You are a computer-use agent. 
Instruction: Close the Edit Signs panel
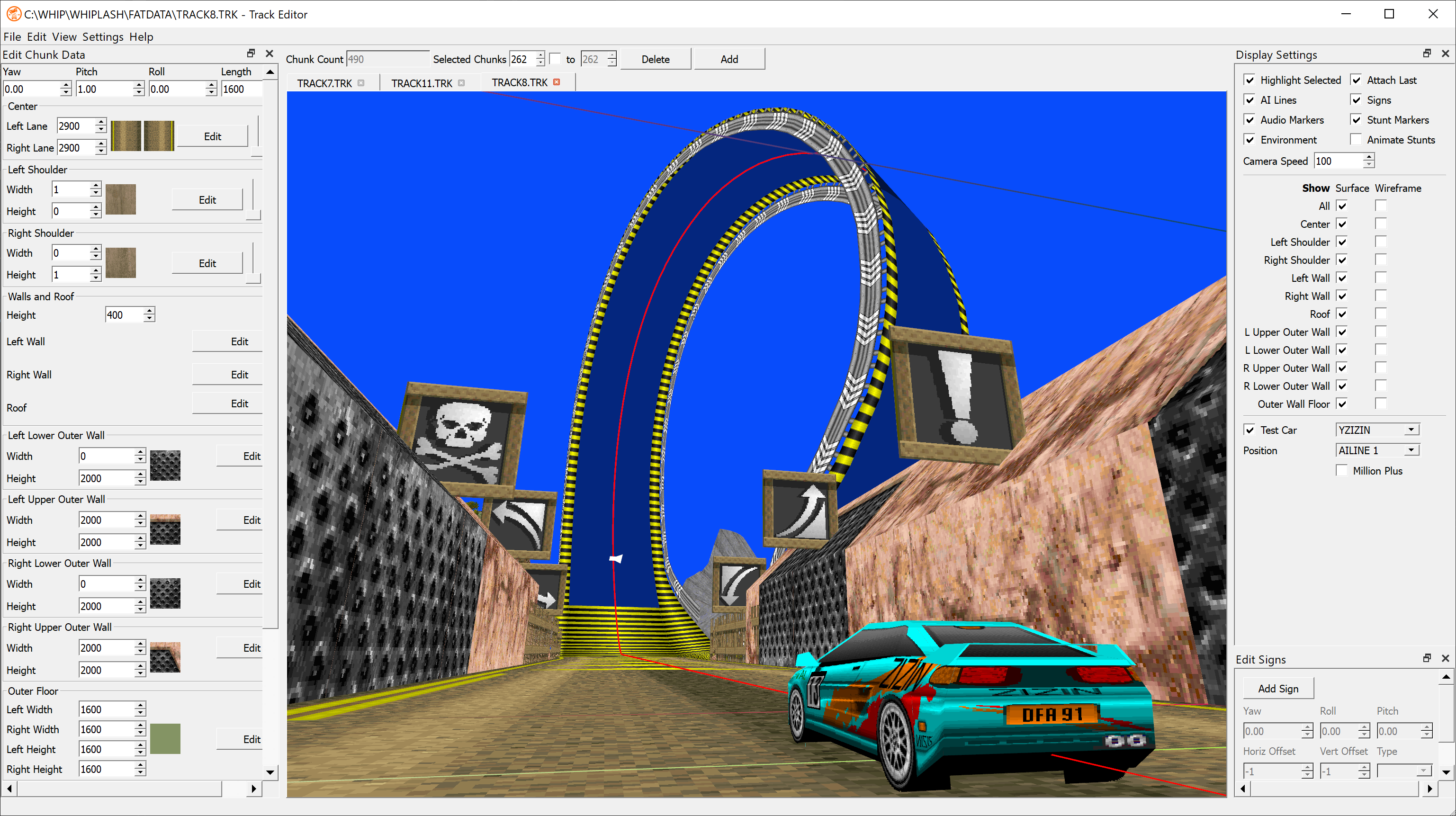click(x=1445, y=658)
